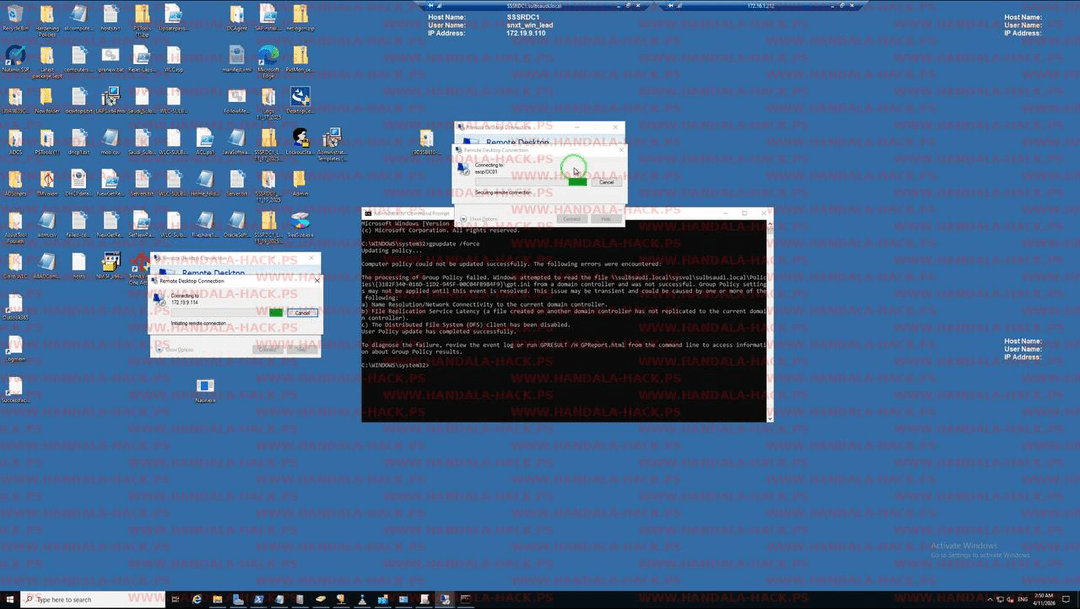Select the Servers.txt desktop file
The image size is (1080, 609).
142,183
